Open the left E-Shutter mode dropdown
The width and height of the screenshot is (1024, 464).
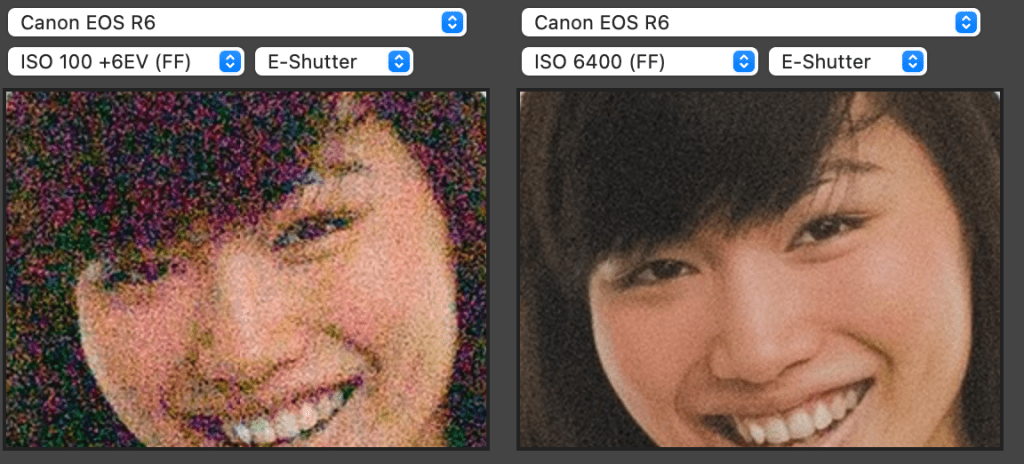click(x=320, y=62)
